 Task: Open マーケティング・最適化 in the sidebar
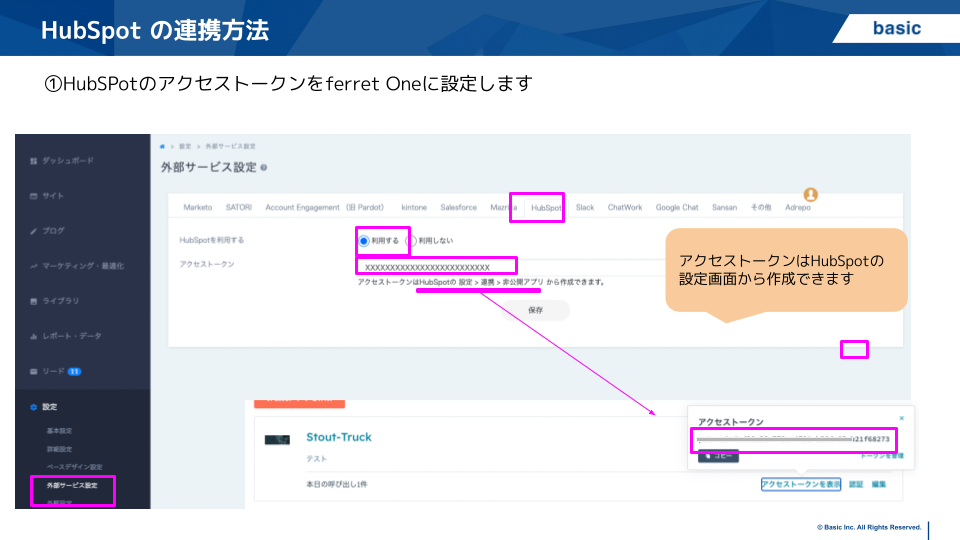[x=77, y=266]
